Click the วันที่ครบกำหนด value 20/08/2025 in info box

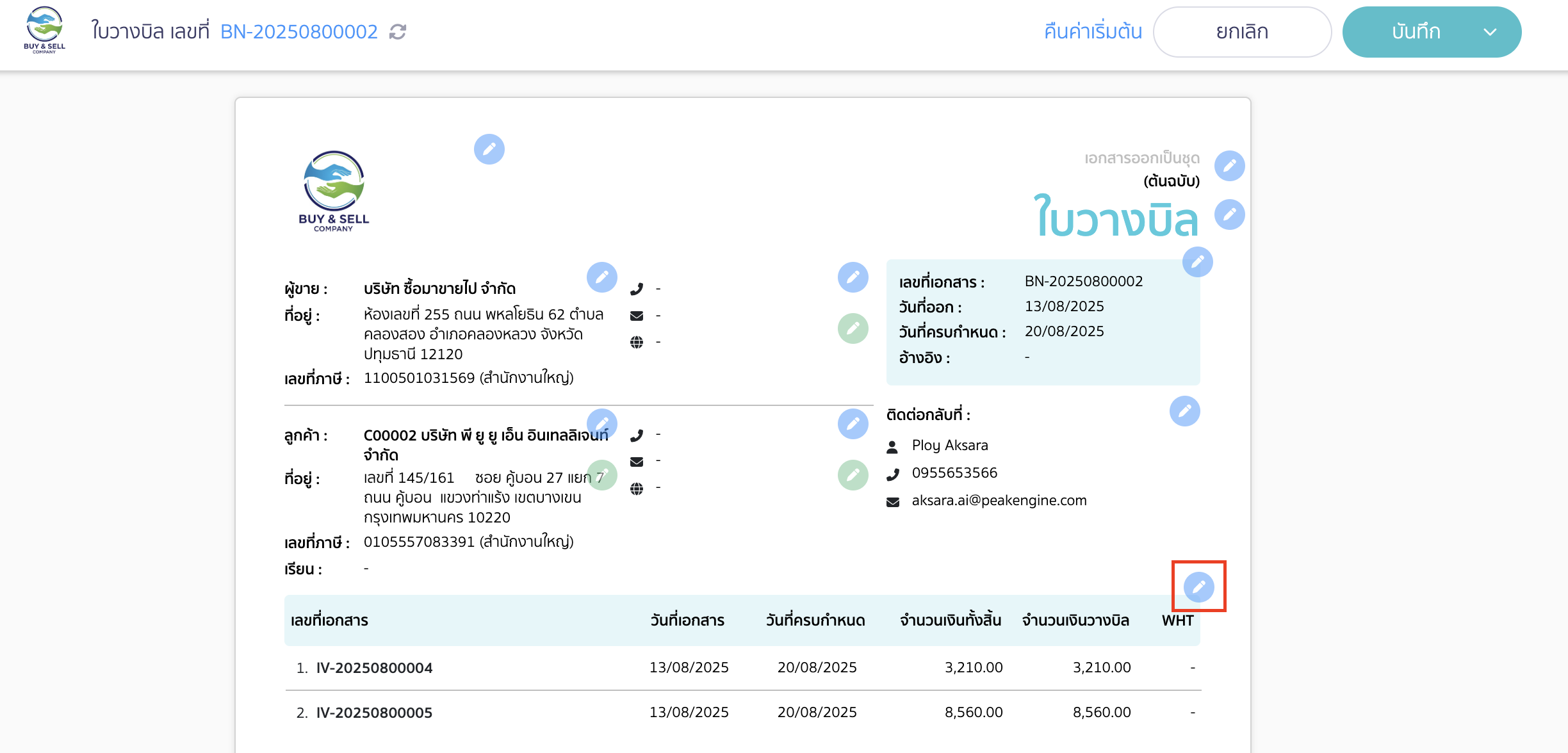pos(1065,331)
